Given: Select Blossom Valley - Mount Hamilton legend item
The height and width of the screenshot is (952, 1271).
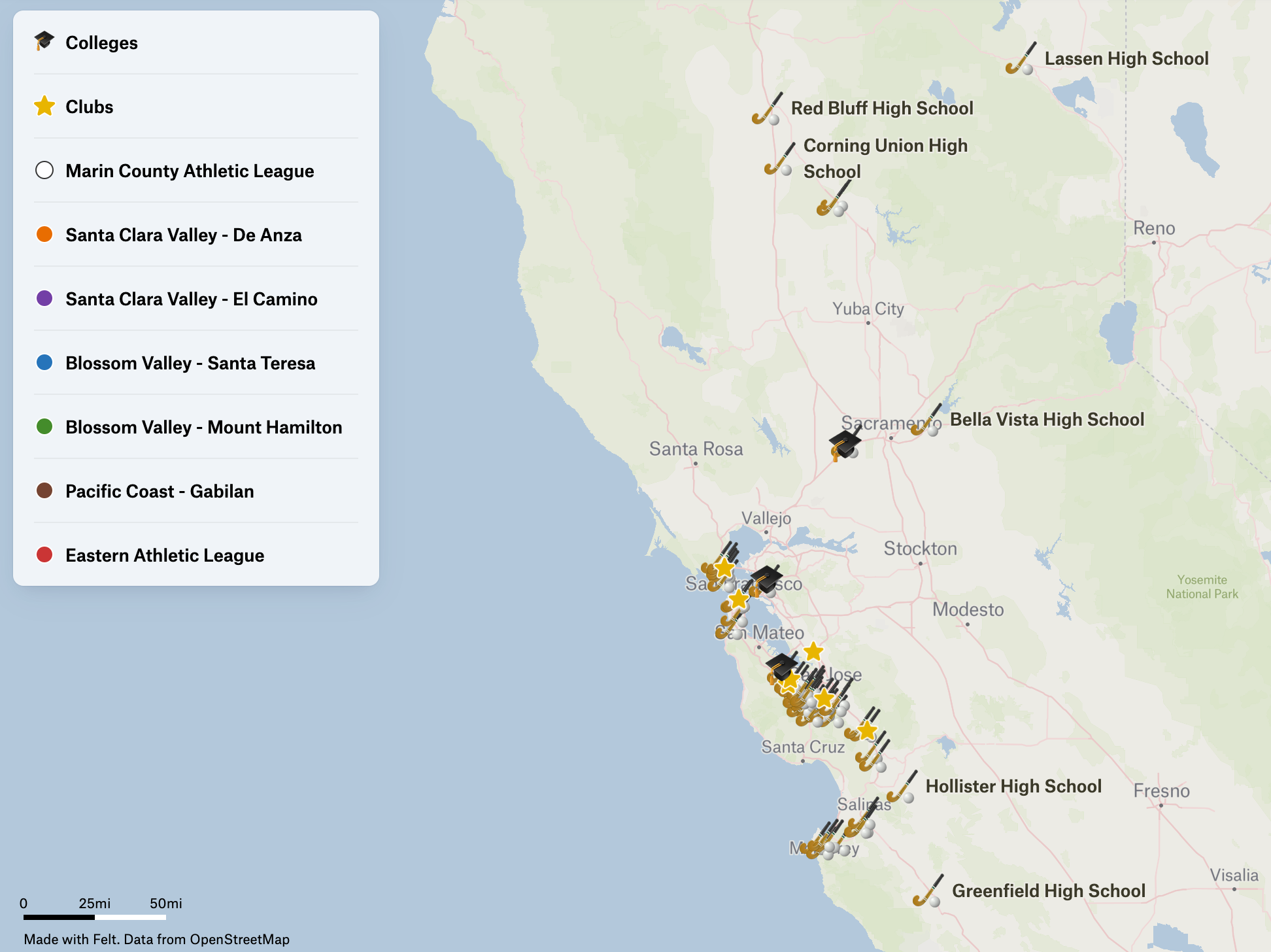Looking at the screenshot, I should (x=203, y=427).
